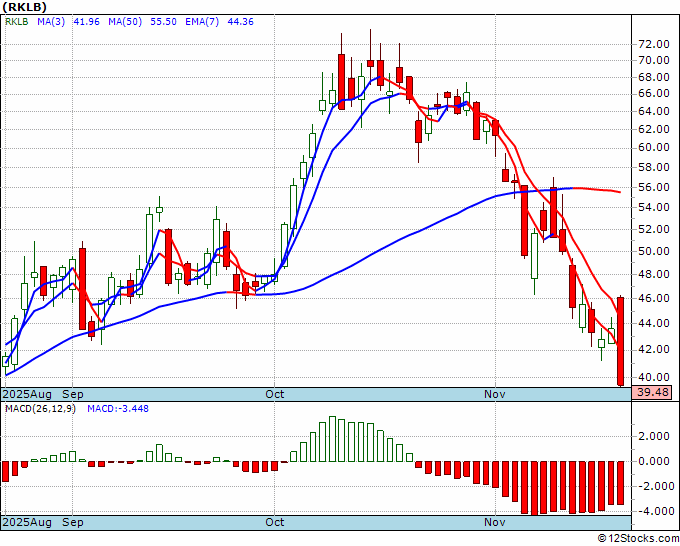The height and width of the screenshot is (546, 680).
Task: Click the 12Stocks.com copyright text
Action: coord(638,539)
